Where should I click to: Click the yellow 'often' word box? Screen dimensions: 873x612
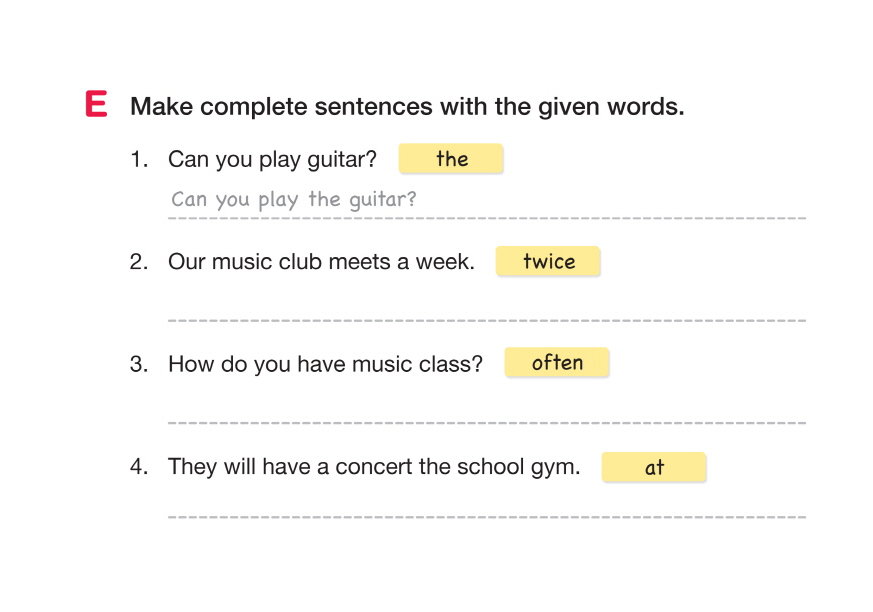(557, 363)
